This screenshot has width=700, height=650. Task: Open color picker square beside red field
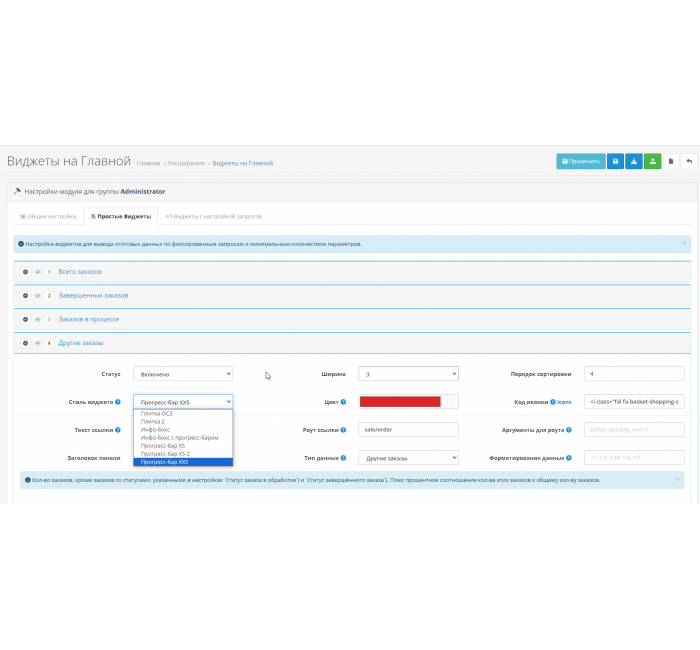[x=450, y=401]
